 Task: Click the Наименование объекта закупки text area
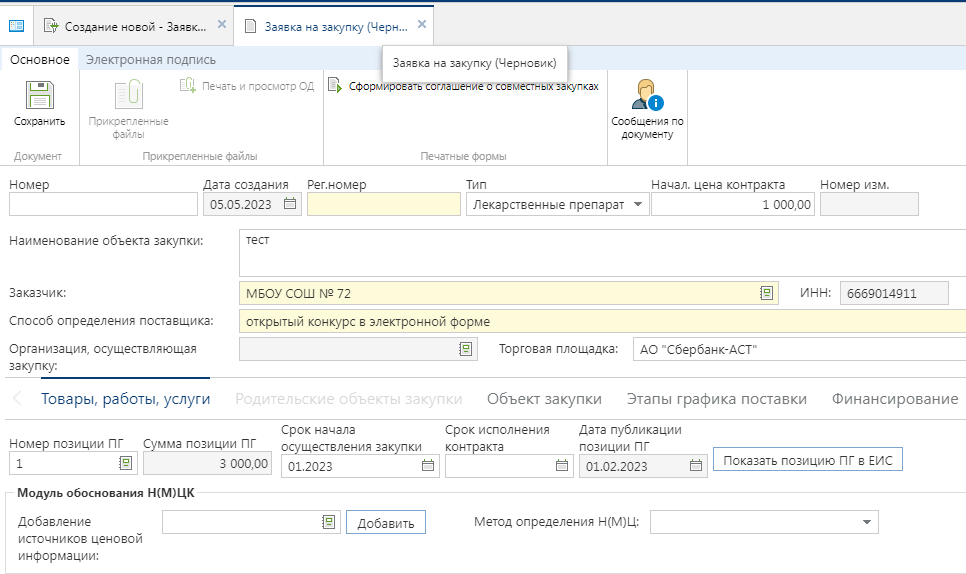tap(603, 253)
